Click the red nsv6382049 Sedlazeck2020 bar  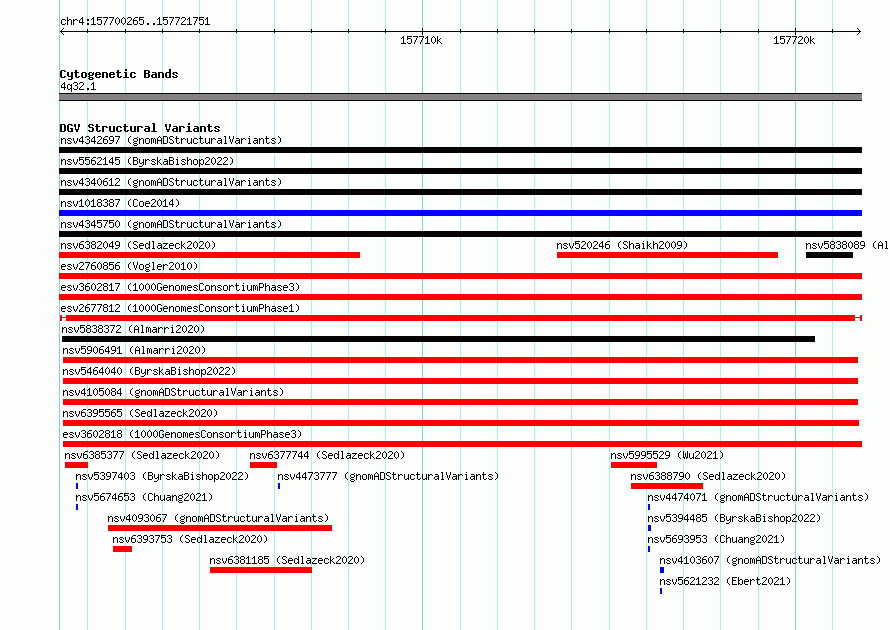point(209,255)
